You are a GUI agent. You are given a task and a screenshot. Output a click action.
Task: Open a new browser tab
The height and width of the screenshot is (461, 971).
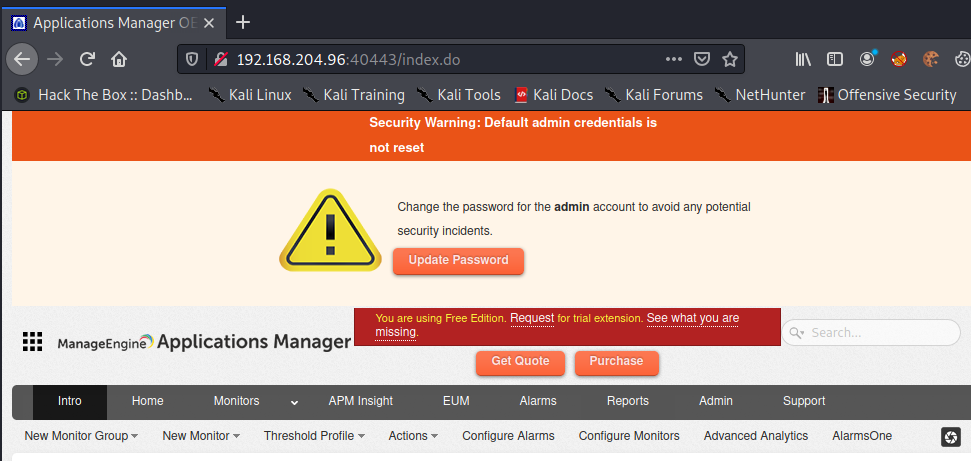click(x=243, y=22)
